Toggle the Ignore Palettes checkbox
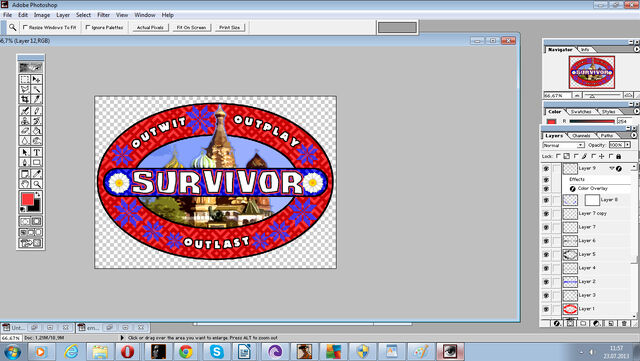 tap(88, 27)
